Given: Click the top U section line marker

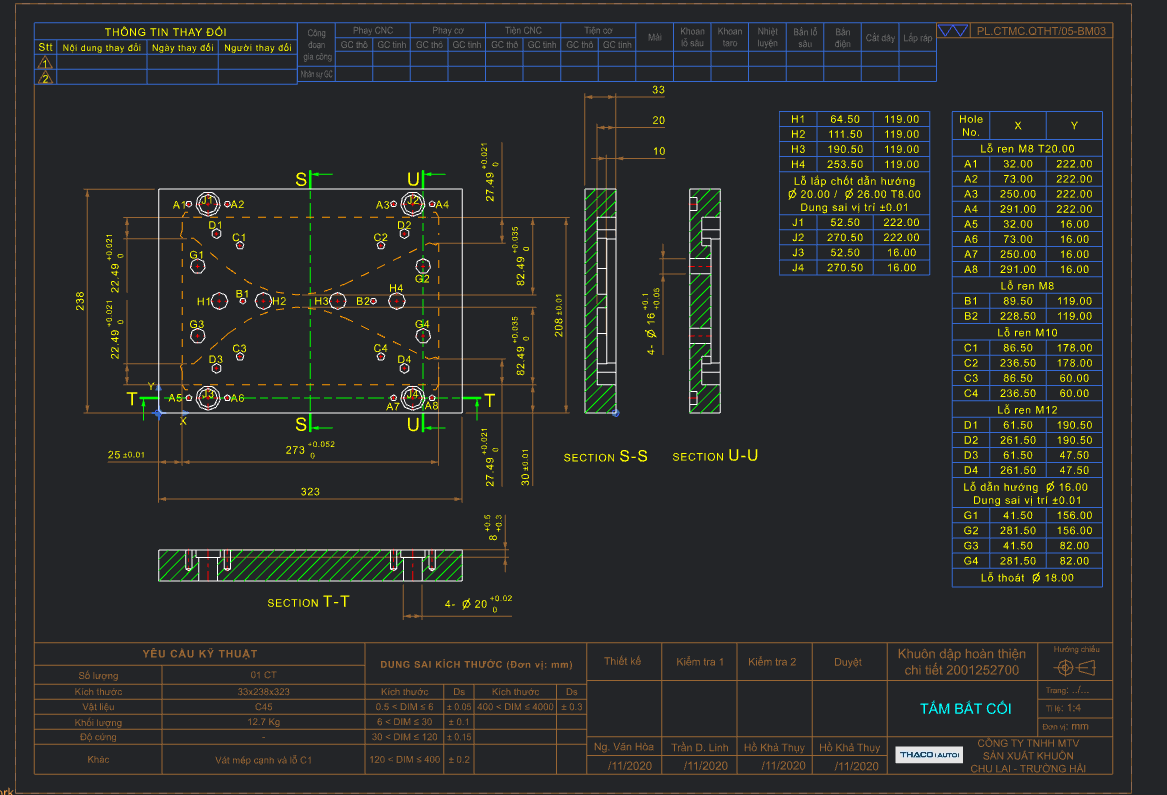Looking at the screenshot, I should coord(414,179).
